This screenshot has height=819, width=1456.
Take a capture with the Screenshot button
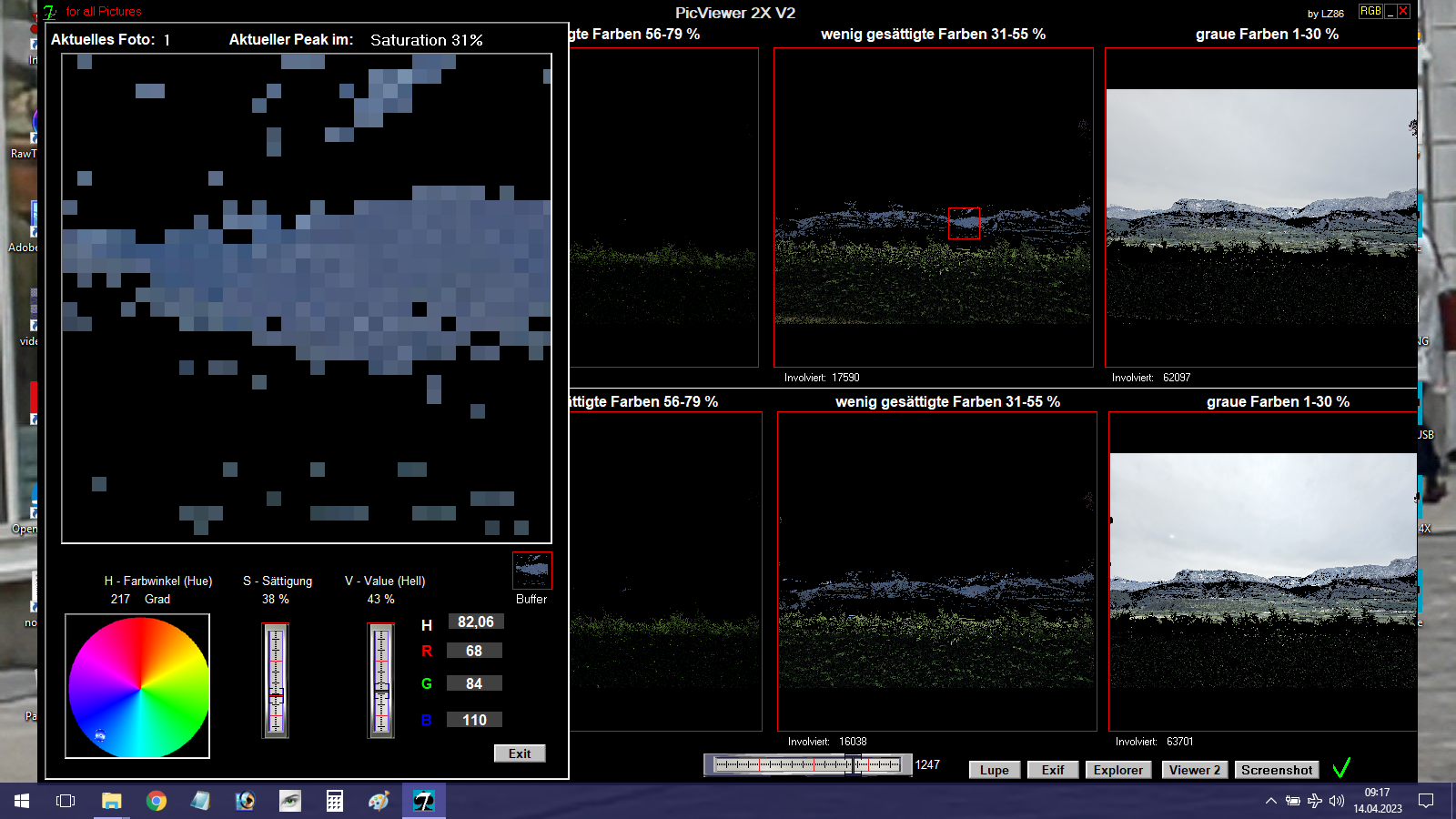1277,770
